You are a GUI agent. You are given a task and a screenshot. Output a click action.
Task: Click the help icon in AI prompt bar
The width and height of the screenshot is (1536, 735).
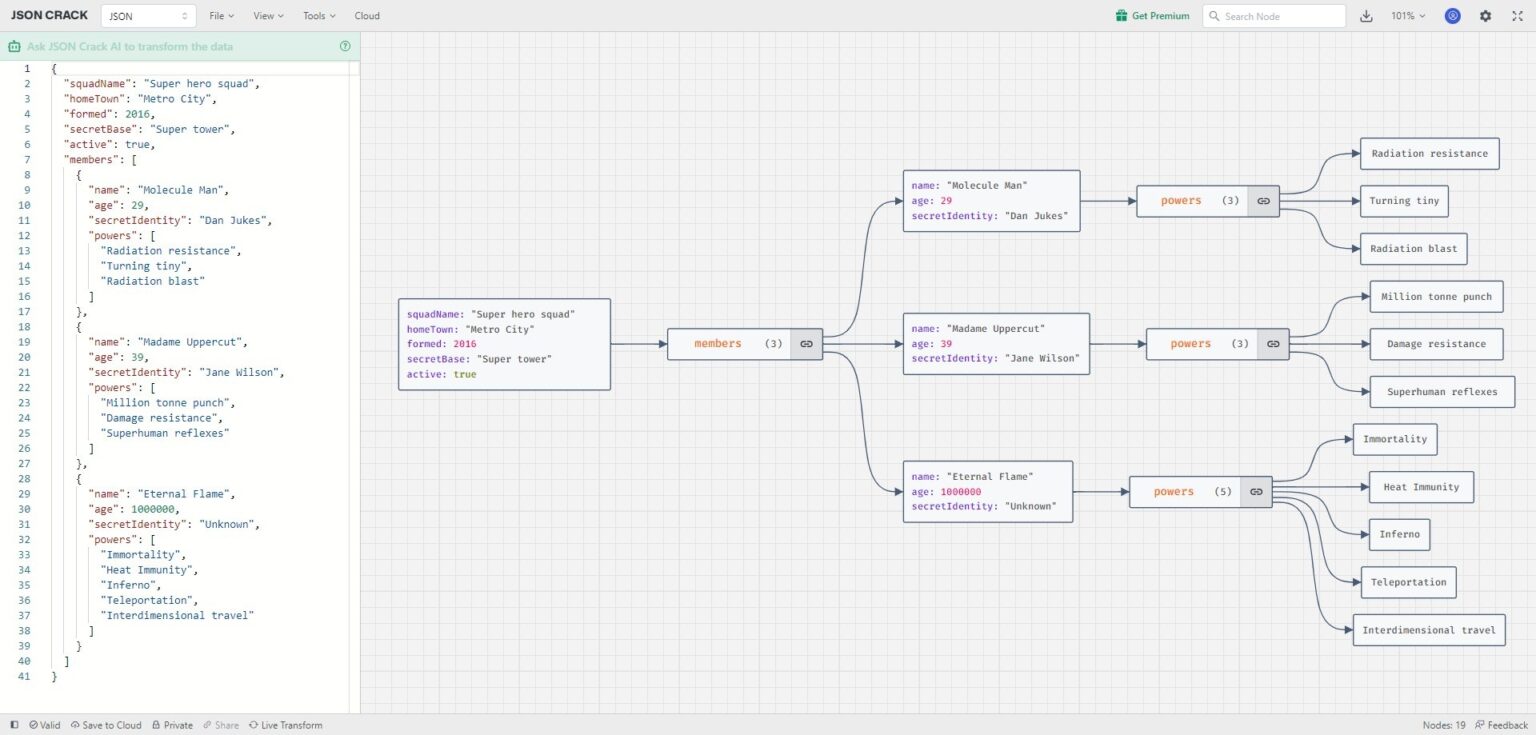pyautogui.click(x=345, y=46)
